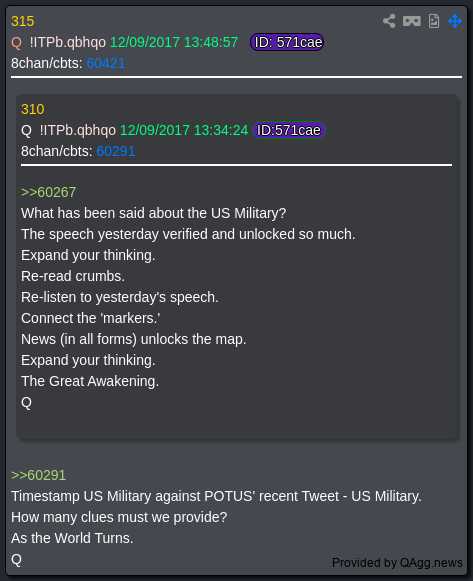Follow the >>60291 reply reference
This screenshot has height=581, width=473.
tap(39, 475)
